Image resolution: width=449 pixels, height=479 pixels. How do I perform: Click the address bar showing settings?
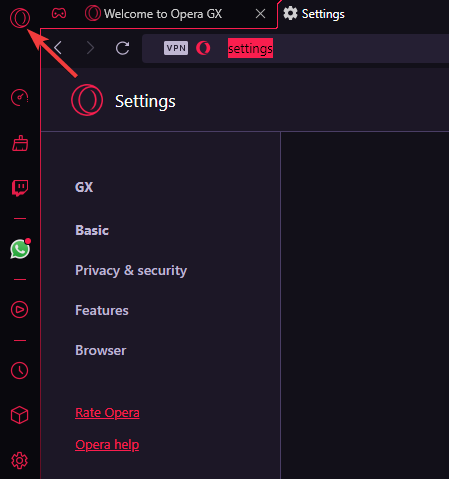(x=295, y=48)
